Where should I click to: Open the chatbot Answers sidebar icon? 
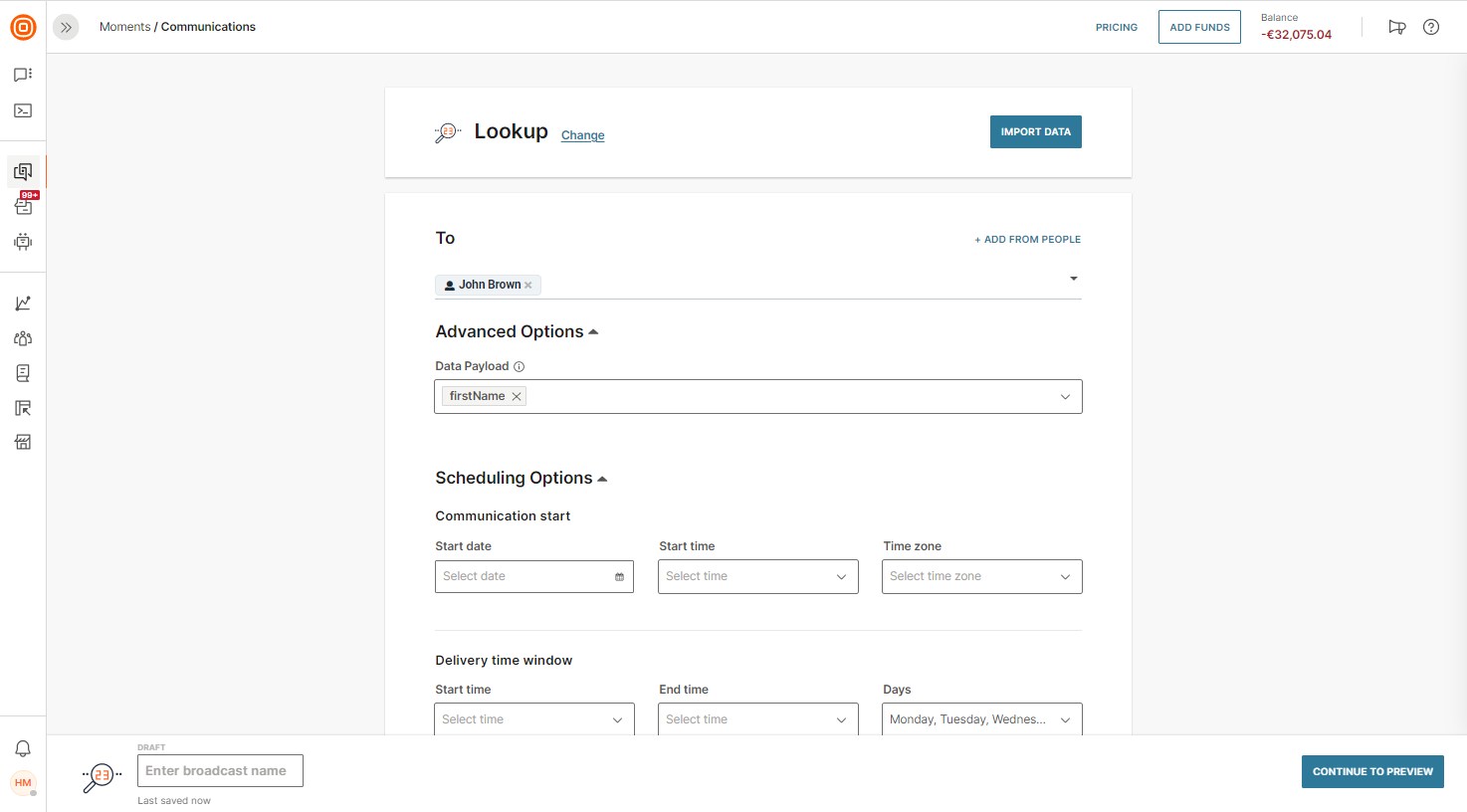[x=23, y=242]
